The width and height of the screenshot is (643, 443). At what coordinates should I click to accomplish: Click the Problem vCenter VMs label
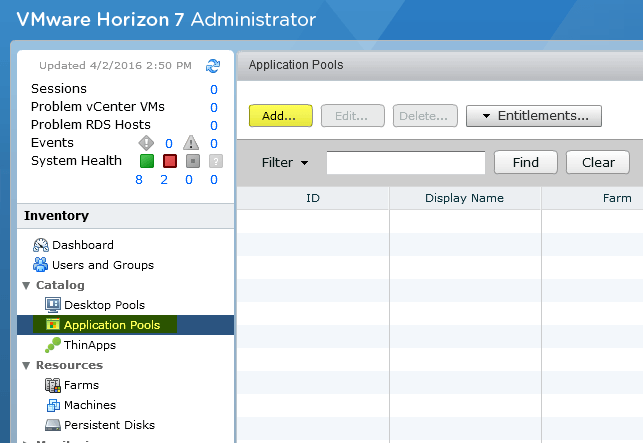click(x=98, y=107)
